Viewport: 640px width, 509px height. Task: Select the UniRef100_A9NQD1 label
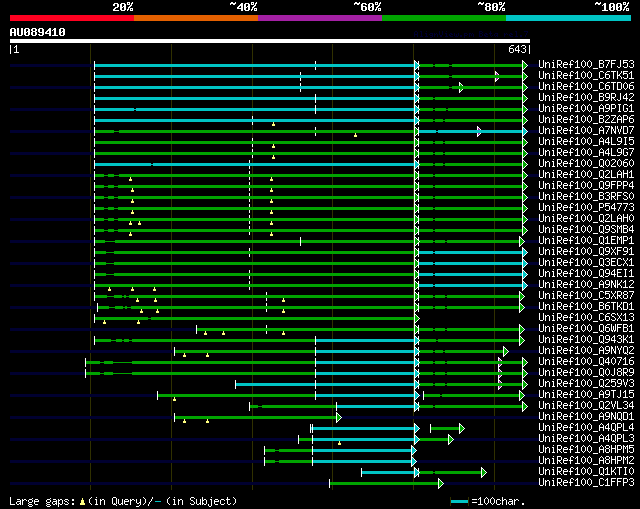586,417
